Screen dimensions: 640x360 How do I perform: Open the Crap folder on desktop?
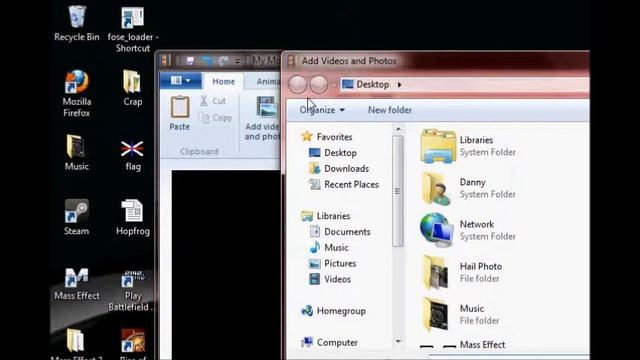click(132, 88)
